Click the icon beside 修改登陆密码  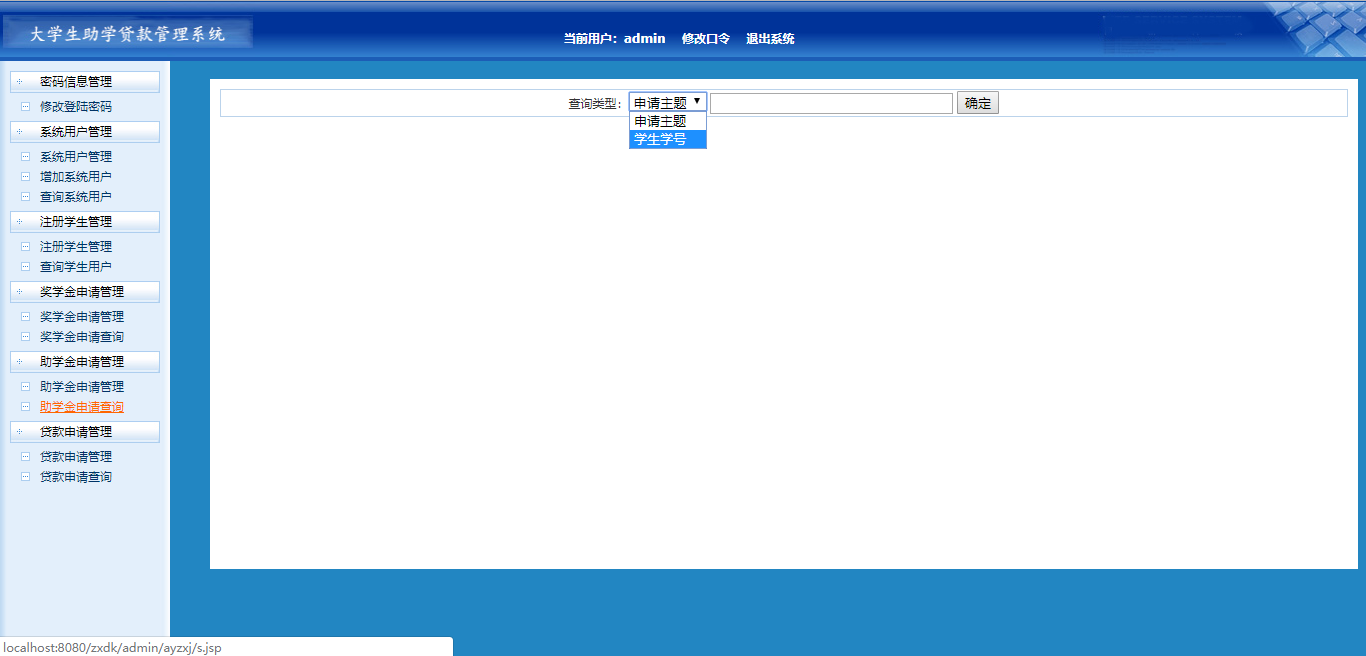[25, 106]
